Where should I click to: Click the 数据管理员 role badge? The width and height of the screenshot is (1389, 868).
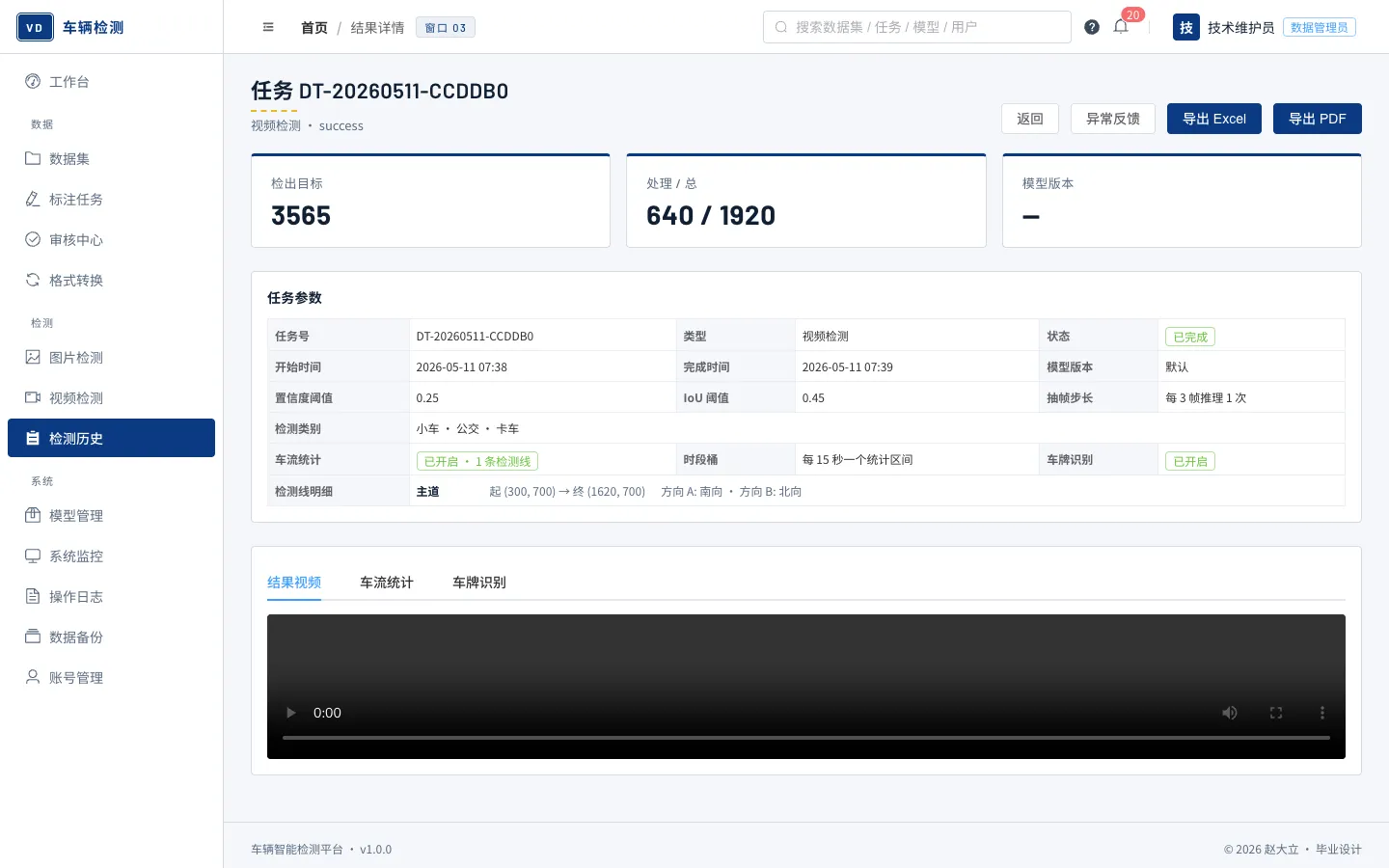tap(1320, 27)
